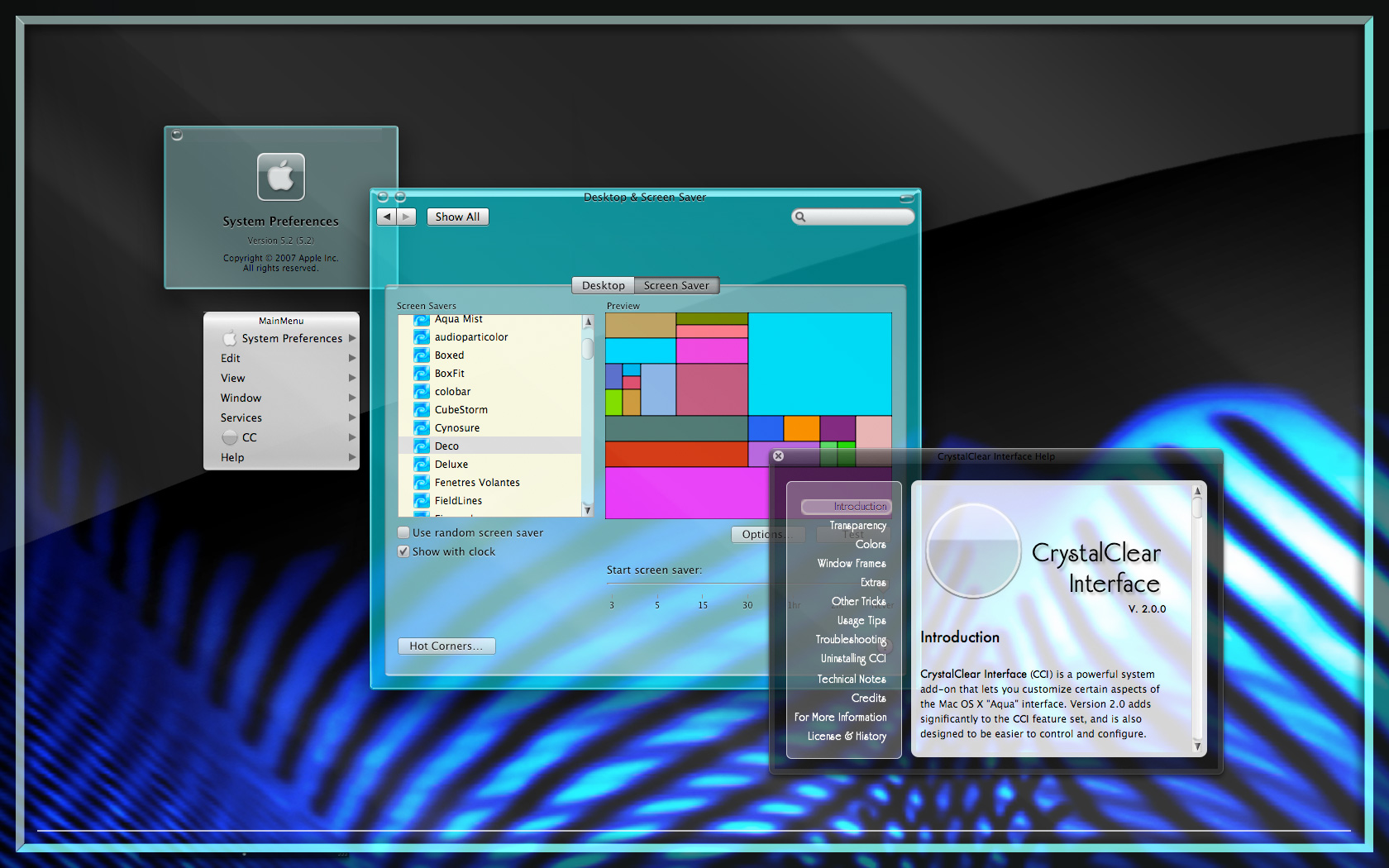Click the magnifier icon in the search field
Viewport: 1389px width, 868px height.
(800, 217)
